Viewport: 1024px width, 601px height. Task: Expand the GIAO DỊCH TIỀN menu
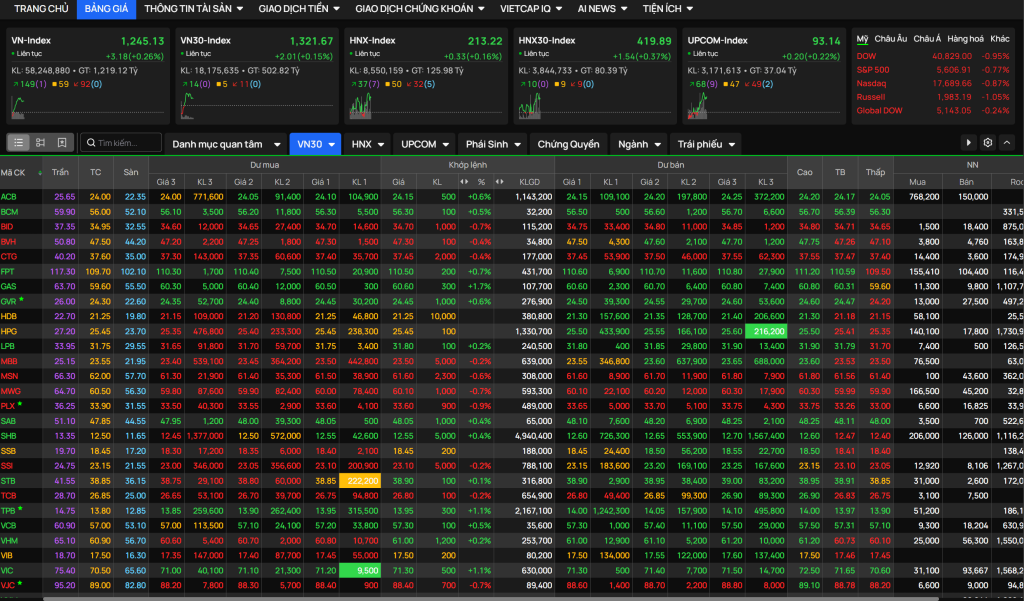coord(299,8)
